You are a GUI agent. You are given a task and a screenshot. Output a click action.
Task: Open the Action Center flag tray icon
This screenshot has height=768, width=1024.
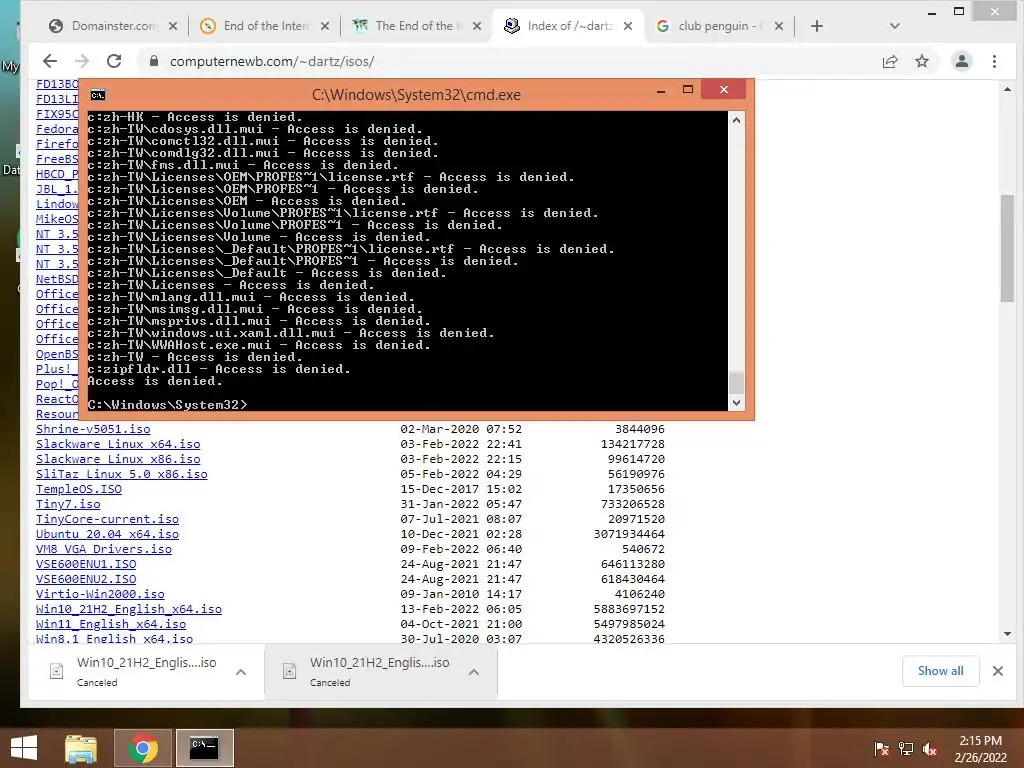pyautogui.click(x=881, y=749)
